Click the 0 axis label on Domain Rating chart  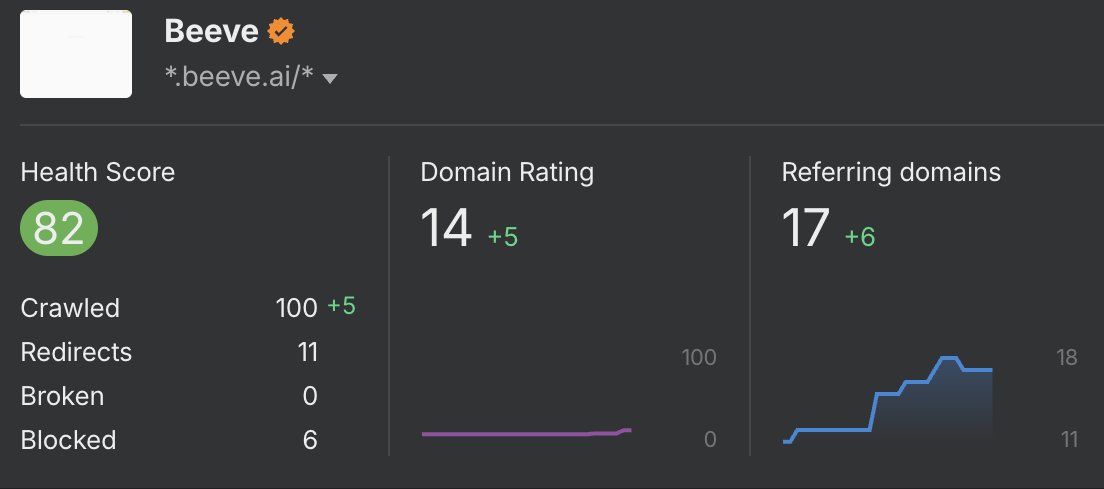(x=710, y=440)
